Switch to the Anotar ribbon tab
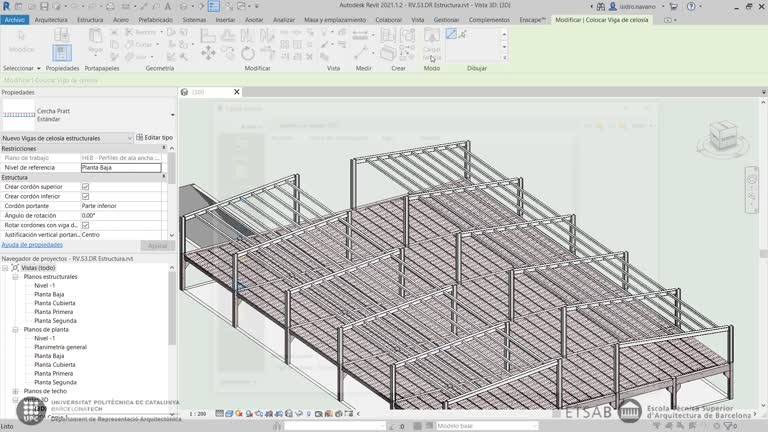 (254, 19)
